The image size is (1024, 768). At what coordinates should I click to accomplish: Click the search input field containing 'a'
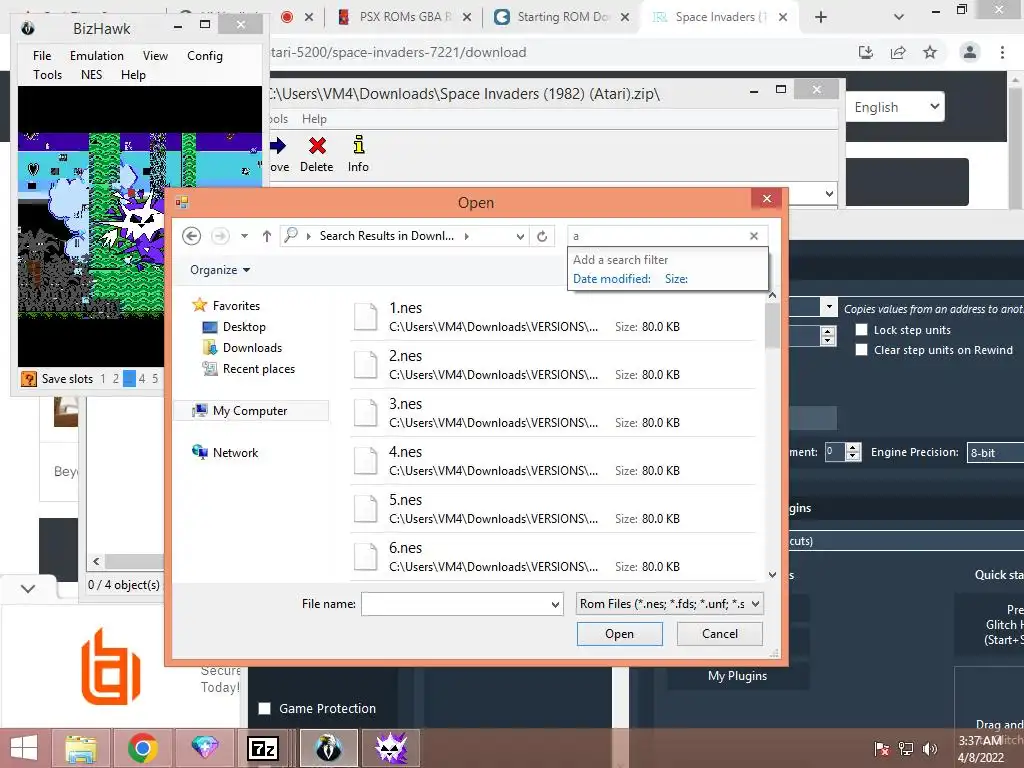(x=657, y=236)
